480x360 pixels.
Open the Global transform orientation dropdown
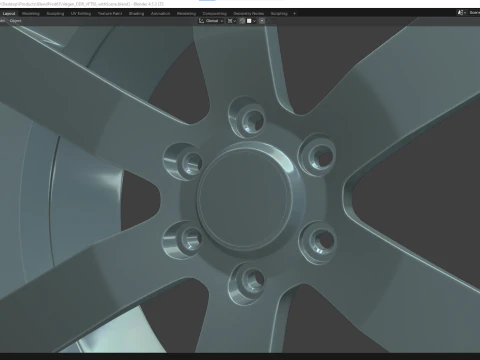[x=211, y=21]
